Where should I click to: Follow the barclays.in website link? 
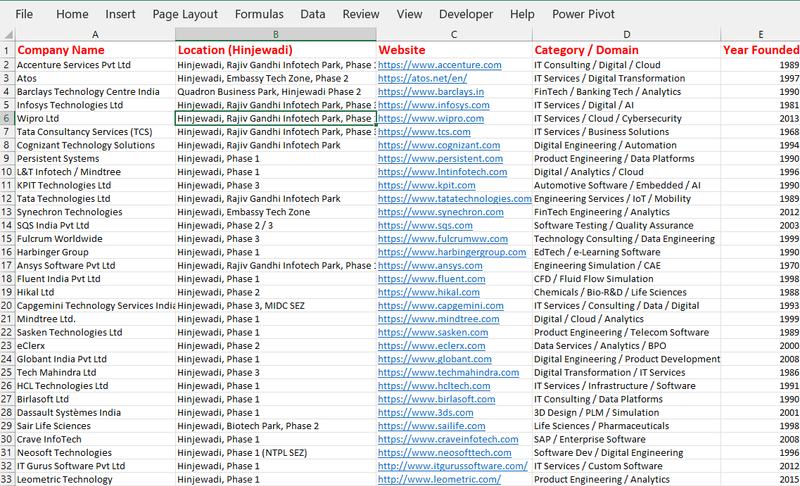pos(431,92)
